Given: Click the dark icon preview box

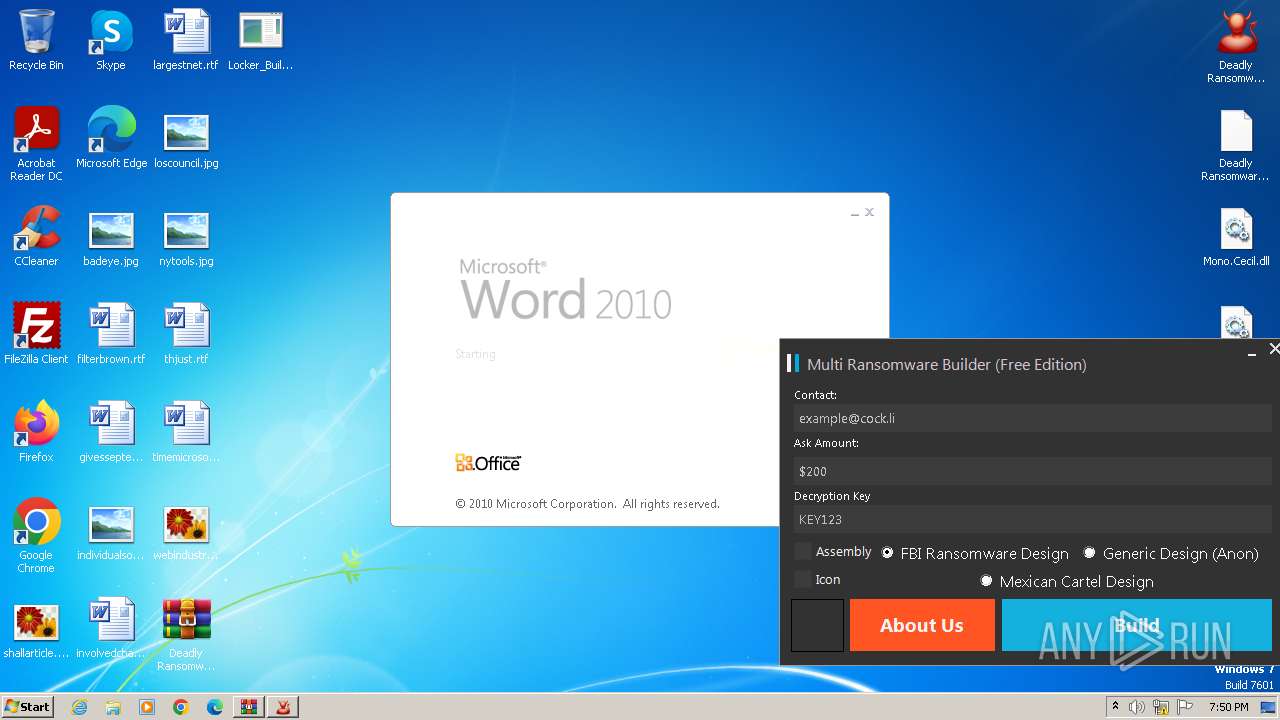Looking at the screenshot, I should (817, 625).
